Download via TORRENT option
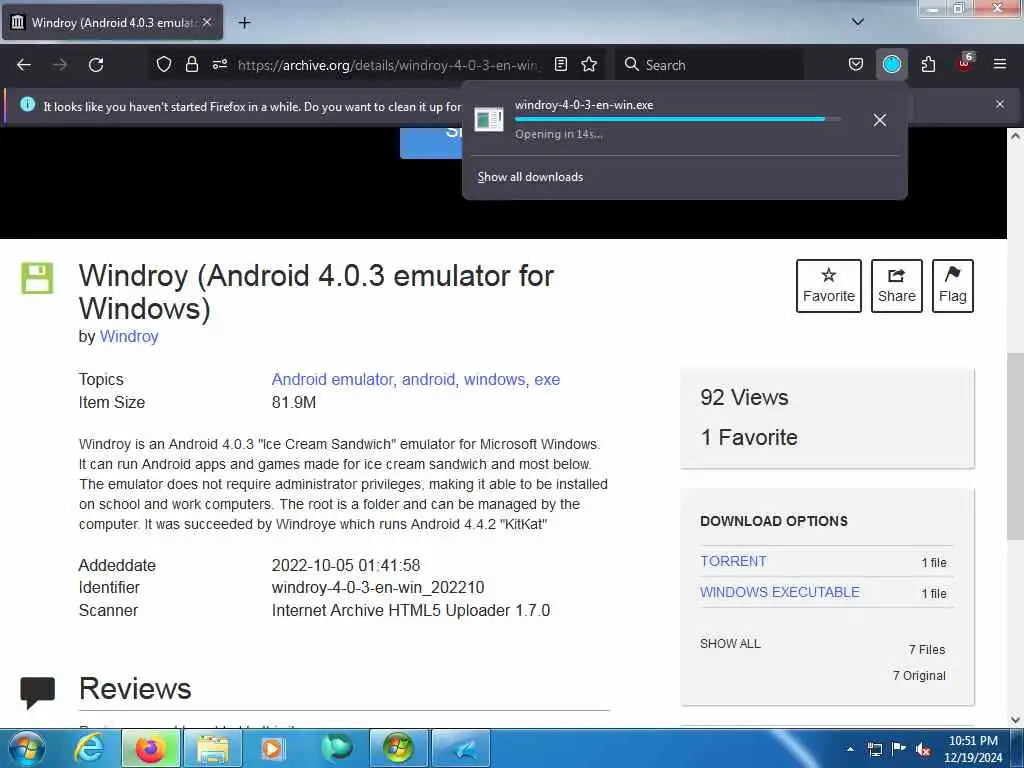 [733, 562]
